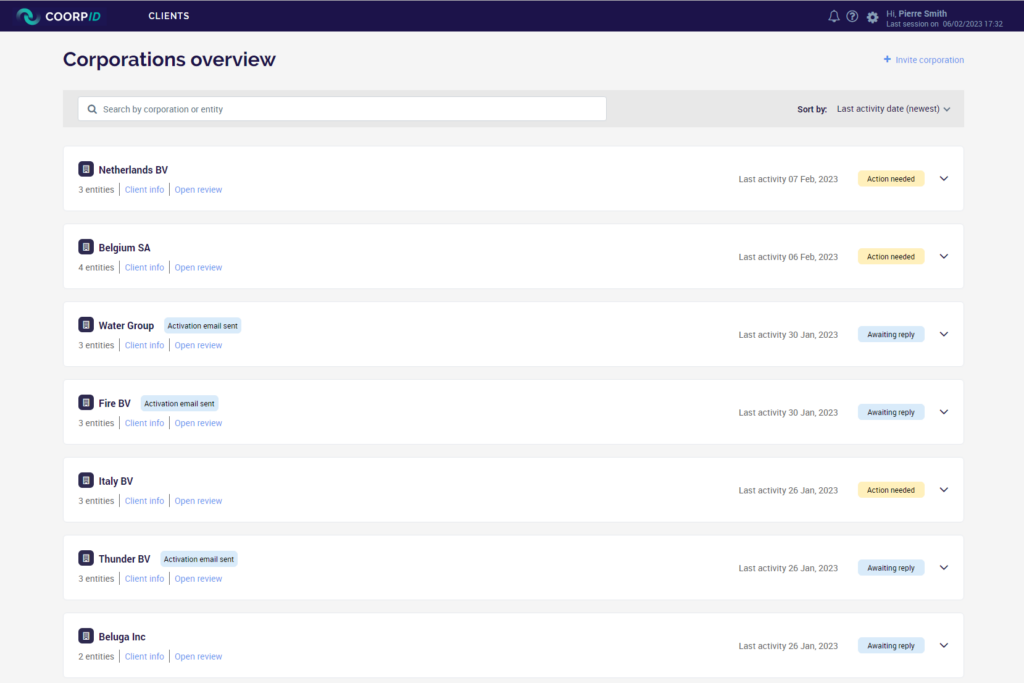This screenshot has width=1024, height=683.
Task: Switch to the CLIENTS tab
Action: pyautogui.click(x=168, y=15)
